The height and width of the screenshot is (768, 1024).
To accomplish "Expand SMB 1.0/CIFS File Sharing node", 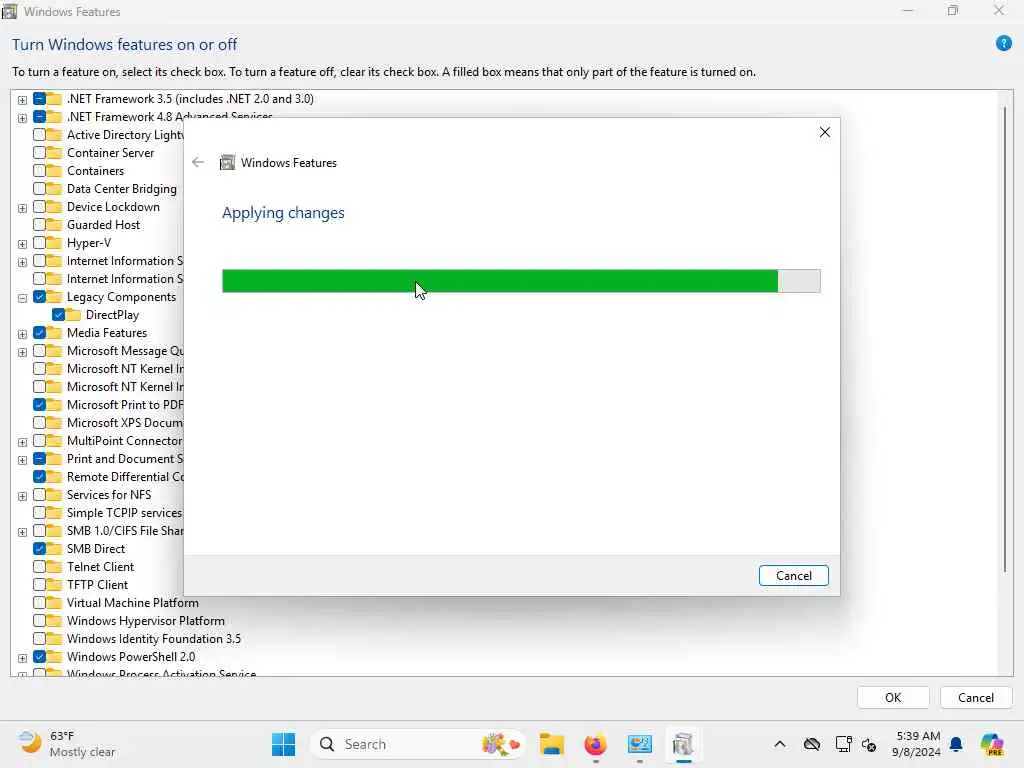I will (x=22, y=532).
